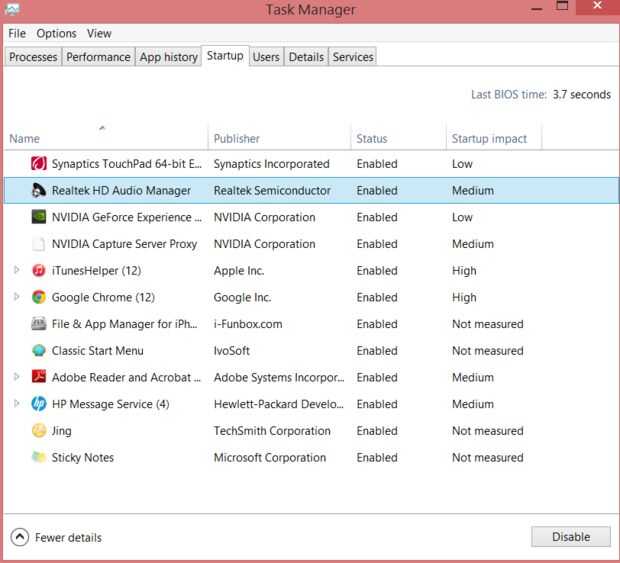
Task: Click the File & App Manager icon
Action: click(39, 324)
